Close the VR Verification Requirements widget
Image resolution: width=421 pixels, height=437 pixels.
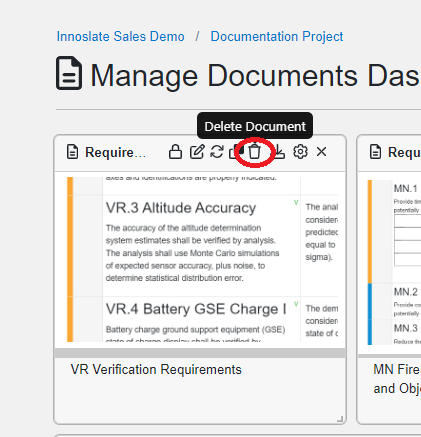(x=322, y=152)
